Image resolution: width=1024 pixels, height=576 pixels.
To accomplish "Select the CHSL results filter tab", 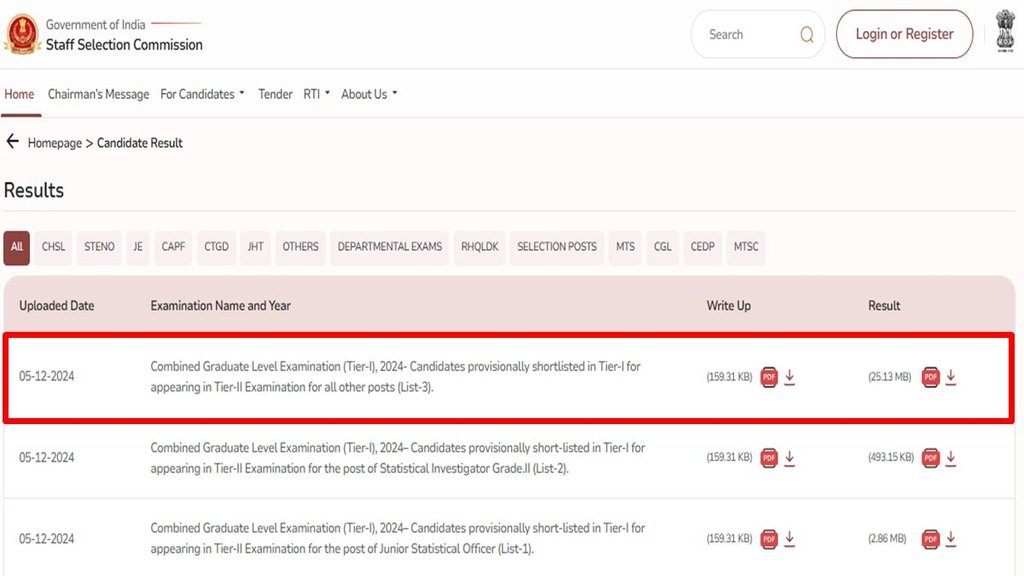I will click(53, 247).
